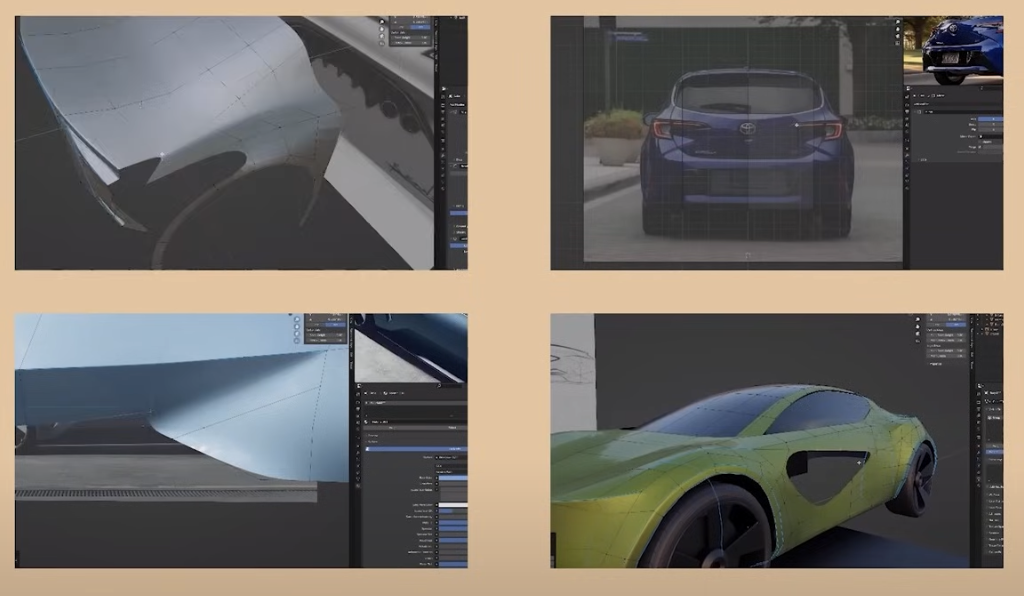Click highlighted blue toggle in gray wheel-arch overlay panel
Screen dimensions: 1024x596
click(421, 27)
